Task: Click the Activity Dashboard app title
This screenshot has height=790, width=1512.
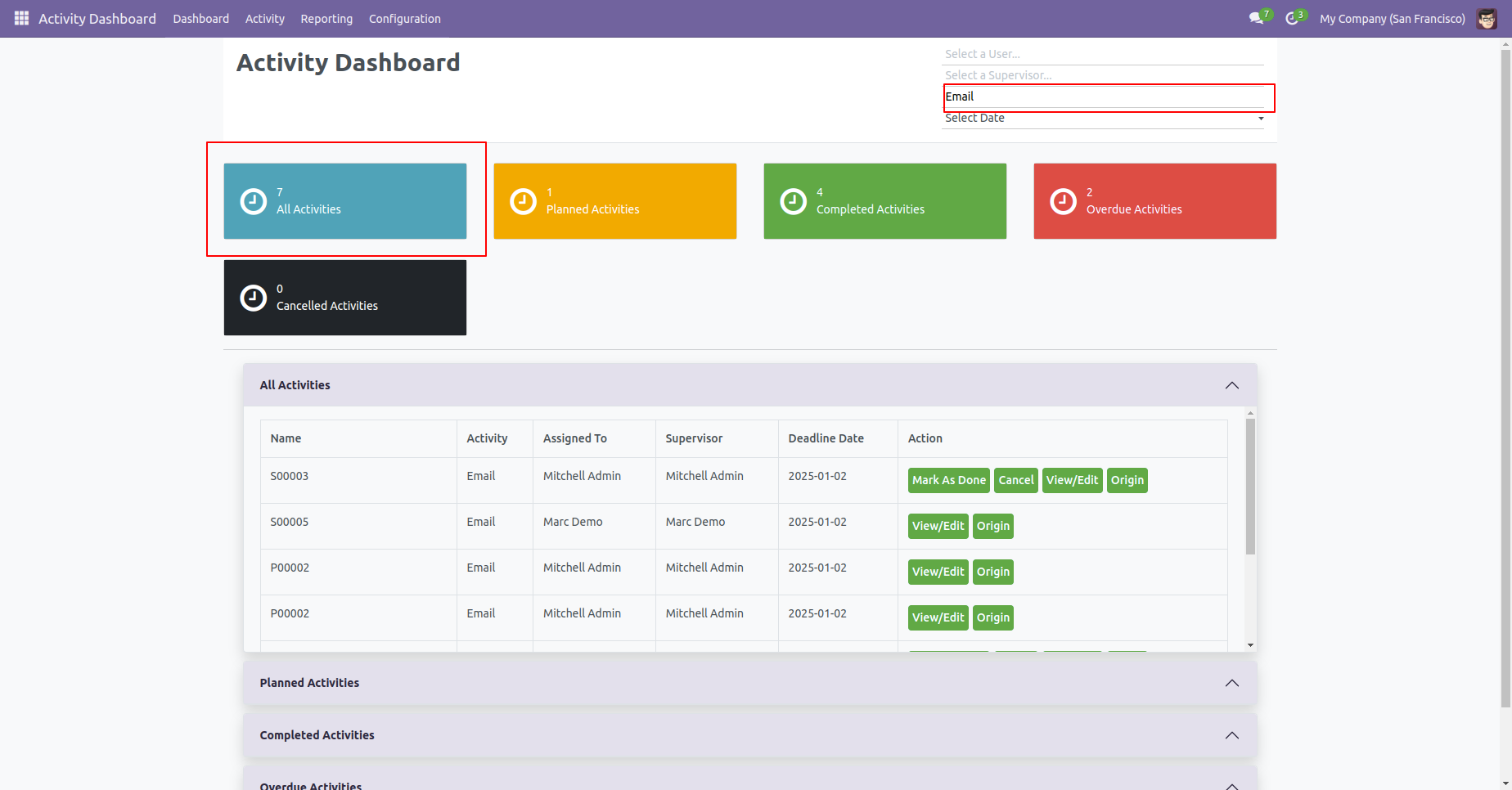Action: pyautogui.click(x=97, y=19)
